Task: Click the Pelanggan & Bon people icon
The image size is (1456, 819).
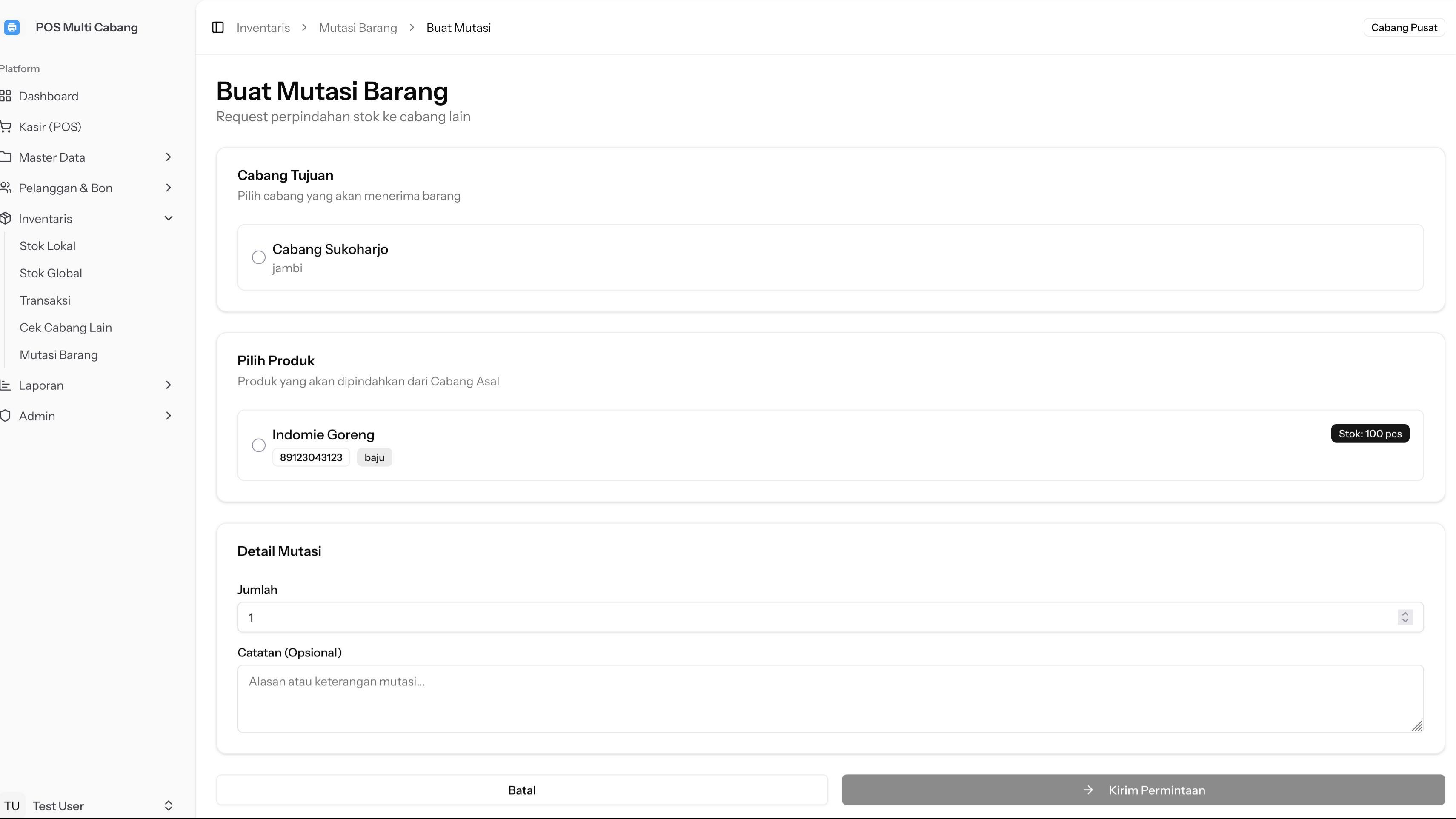Action: click(6, 188)
